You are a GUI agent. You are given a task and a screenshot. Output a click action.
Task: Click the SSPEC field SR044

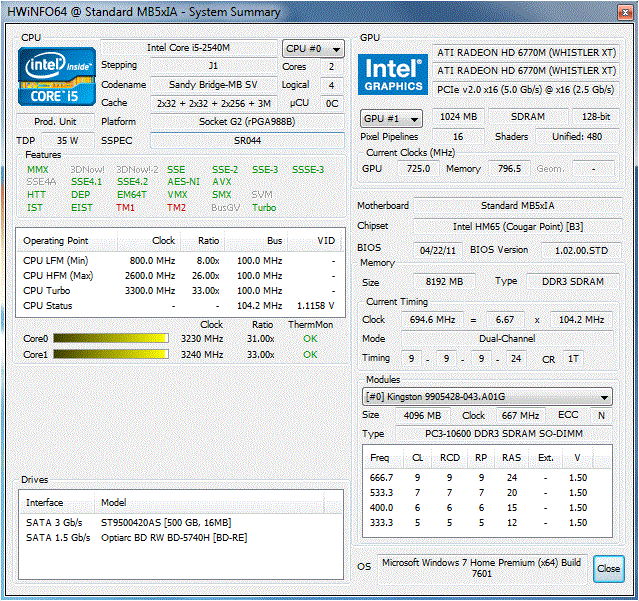point(247,141)
